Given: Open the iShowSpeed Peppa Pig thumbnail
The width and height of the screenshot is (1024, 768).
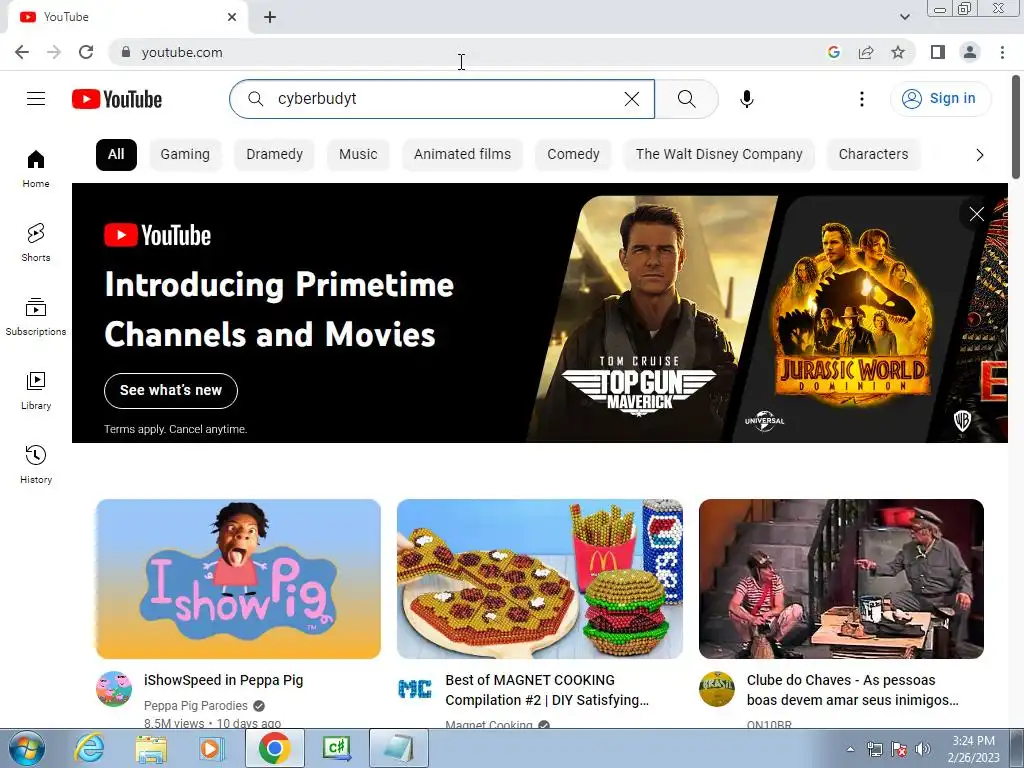Looking at the screenshot, I should click(x=238, y=579).
